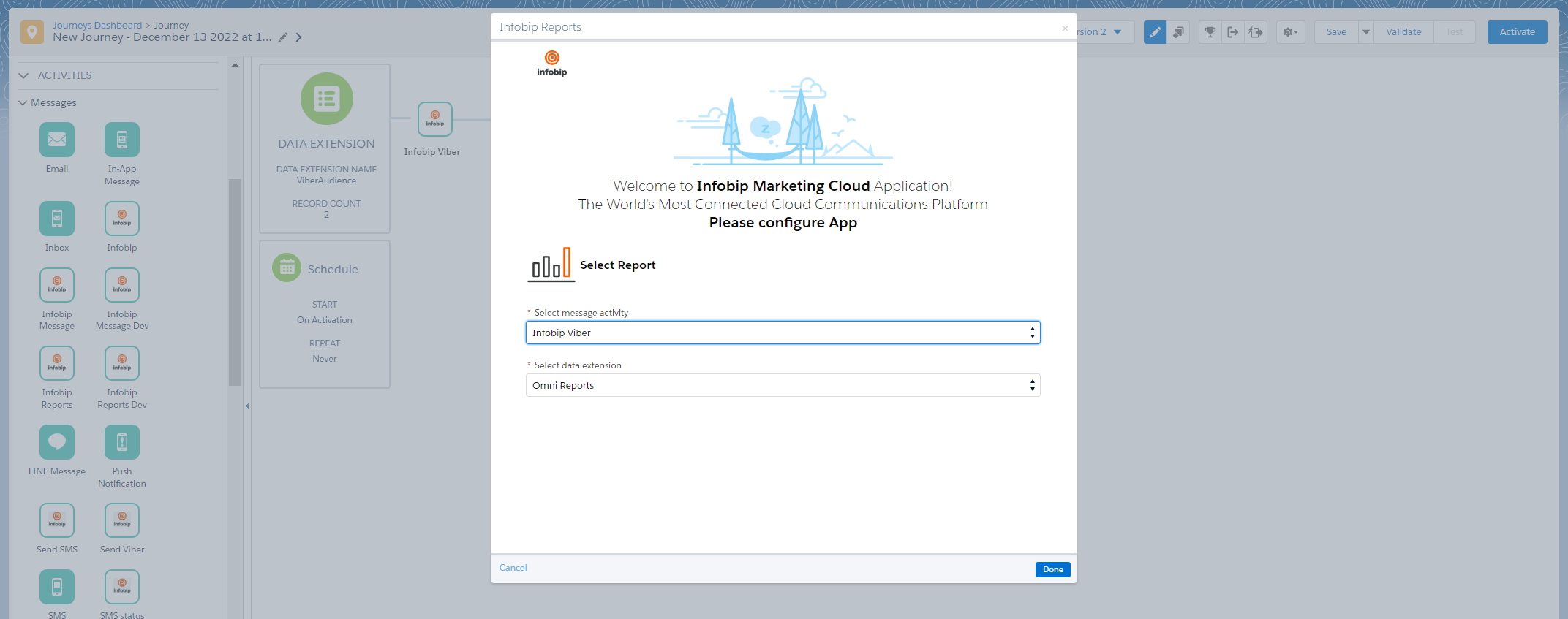Select the Send Viber activity icon

click(x=122, y=520)
